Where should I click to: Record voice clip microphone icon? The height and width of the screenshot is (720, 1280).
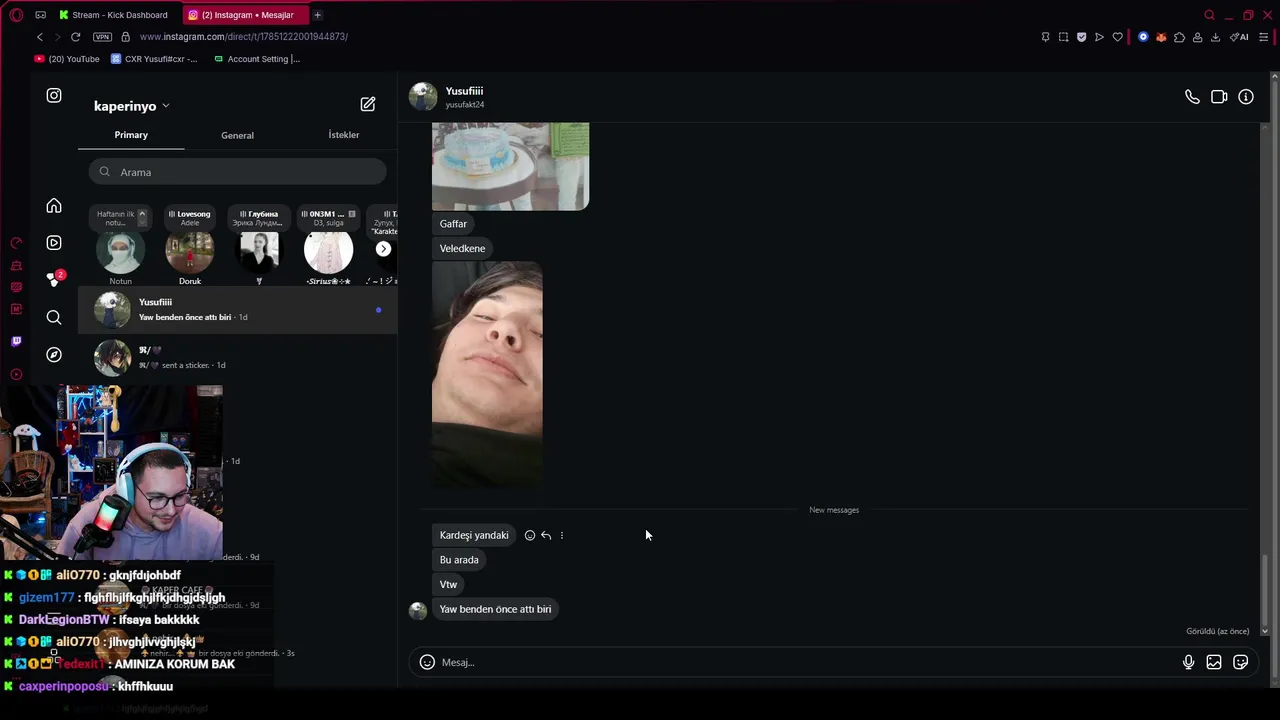click(x=1188, y=662)
